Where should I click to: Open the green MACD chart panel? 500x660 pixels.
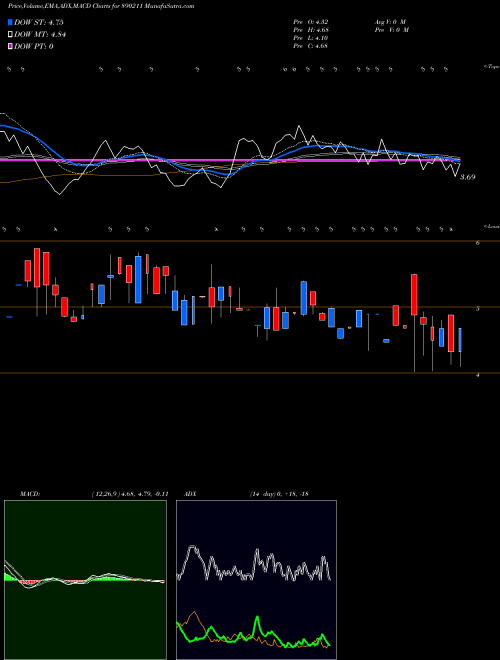pyautogui.click(x=85, y=580)
